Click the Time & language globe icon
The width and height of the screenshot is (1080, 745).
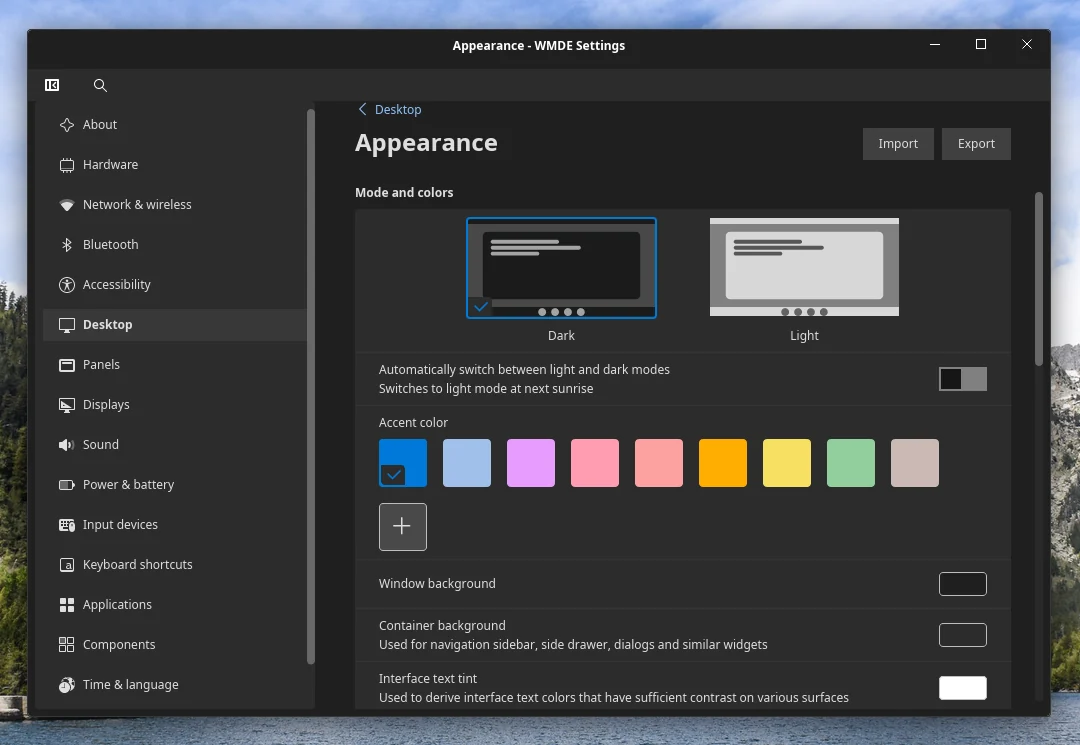click(67, 684)
